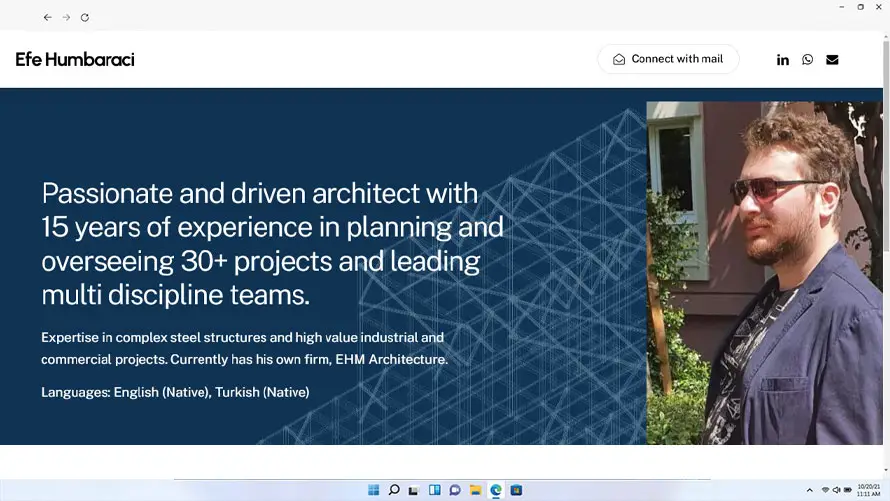The height and width of the screenshot is (501, 890).
Task: Go back with the browser back arrow
Action: click(48, 18)
